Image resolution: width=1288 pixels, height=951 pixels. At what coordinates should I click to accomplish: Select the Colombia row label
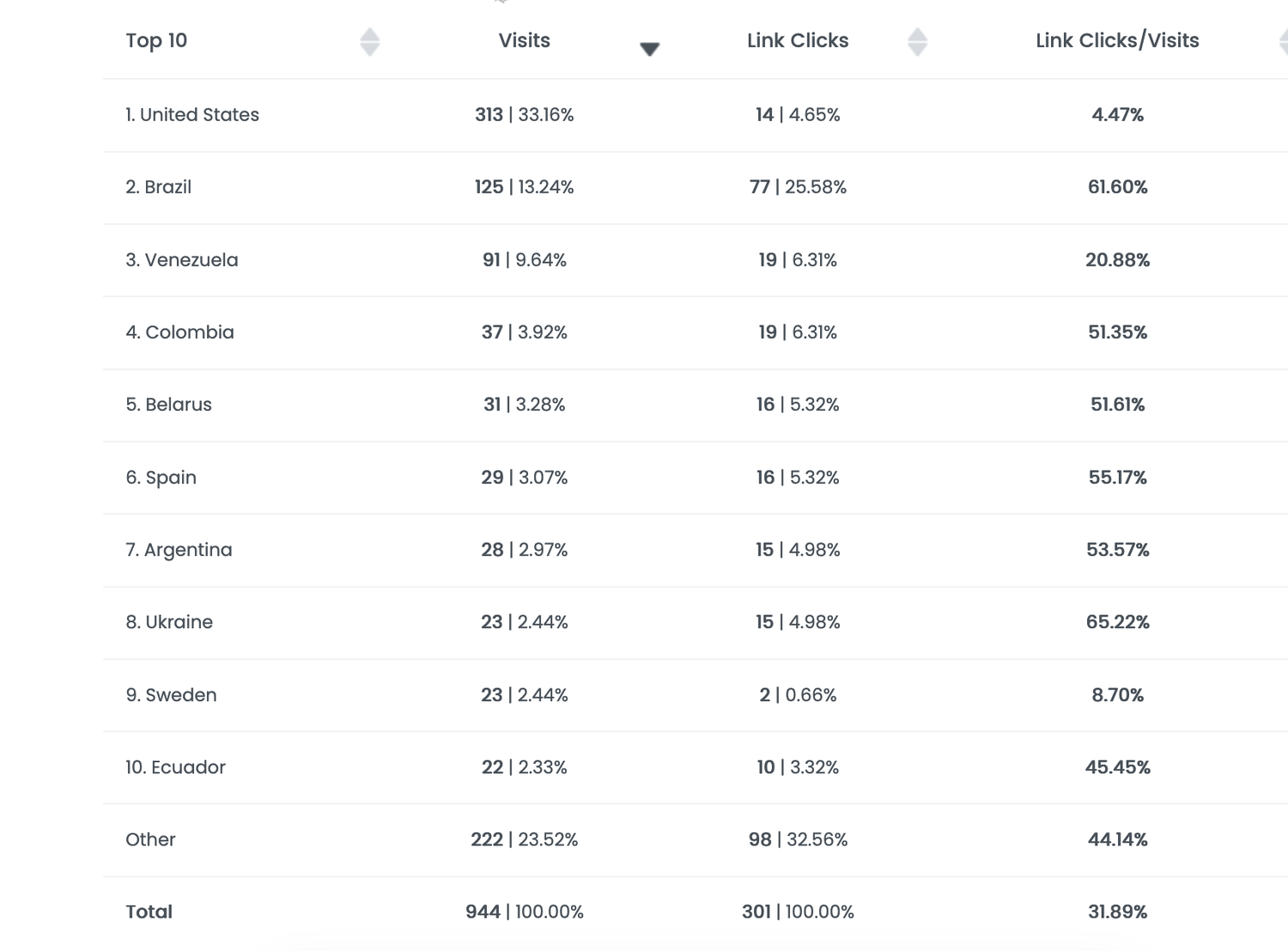179,332
